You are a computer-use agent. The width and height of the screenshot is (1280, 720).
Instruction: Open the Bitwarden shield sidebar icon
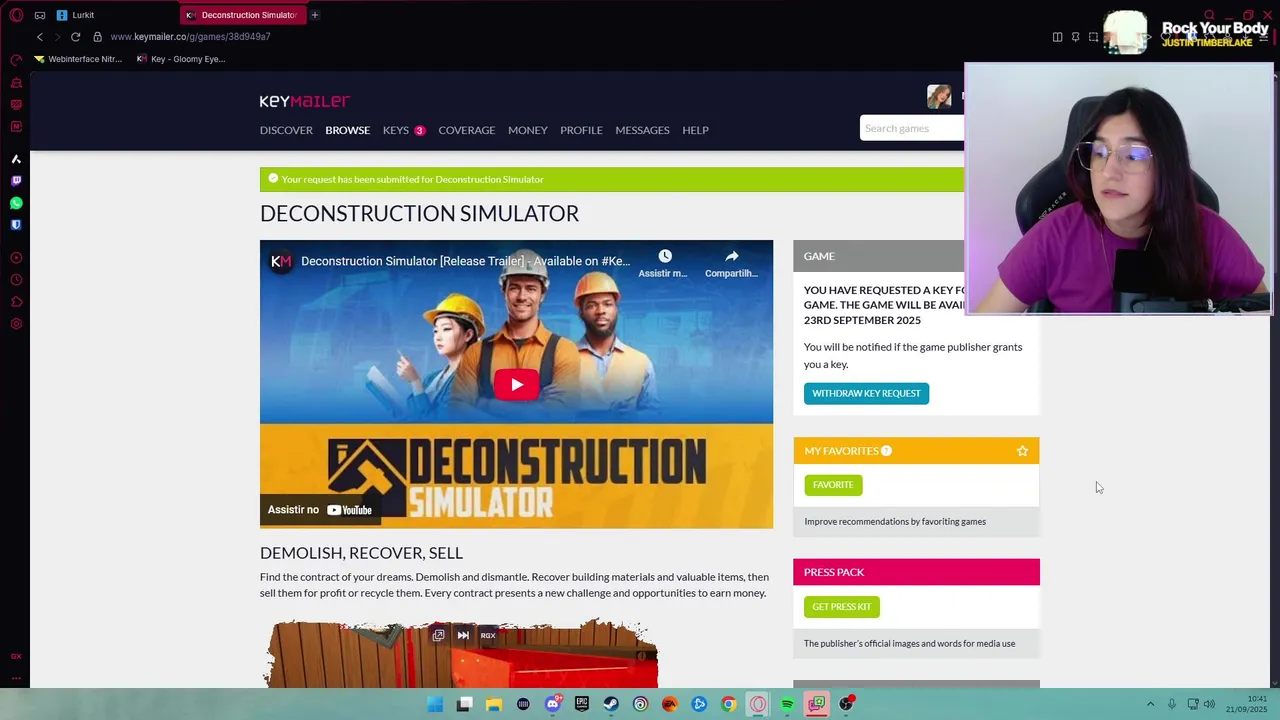(16, 225)
